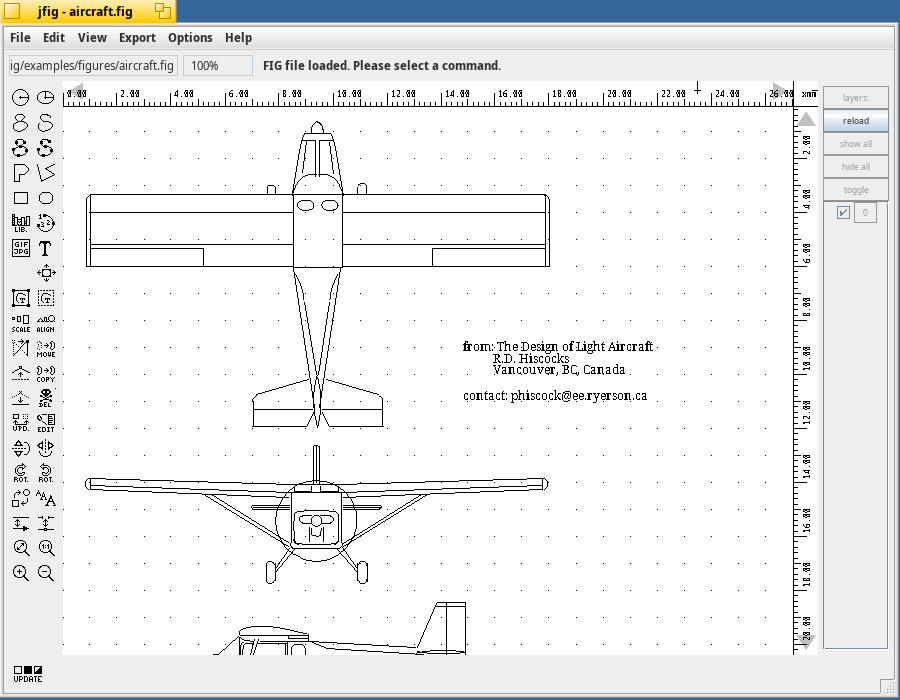This screenshot has width=900, height=700.
Task: Select the open spline S tool
Action: (x=46, y=123)
